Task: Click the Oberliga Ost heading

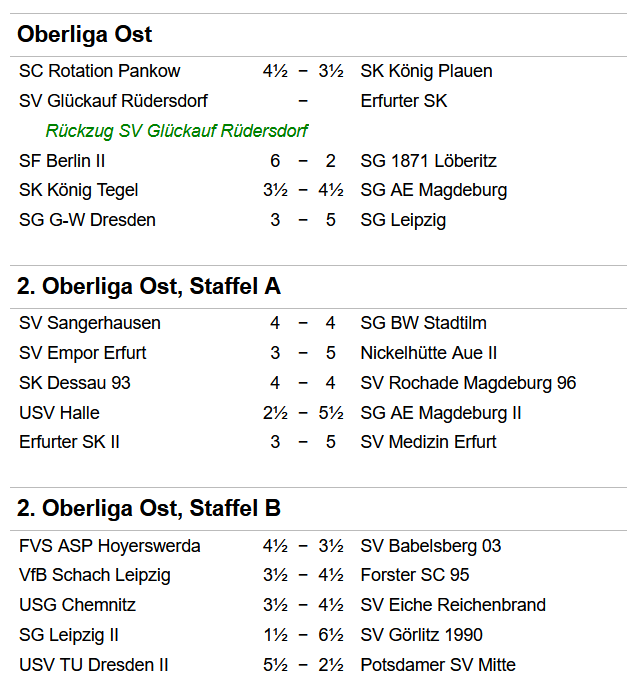Action: pos(85,35)
